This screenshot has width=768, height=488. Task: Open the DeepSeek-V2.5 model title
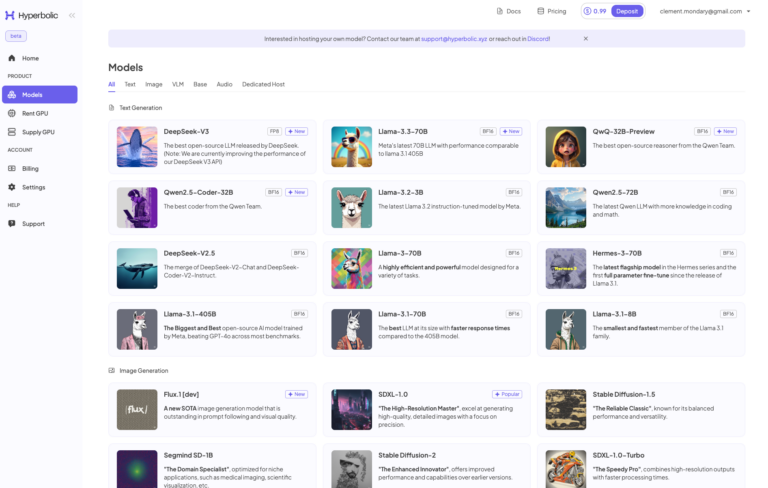tap(189, 253)
